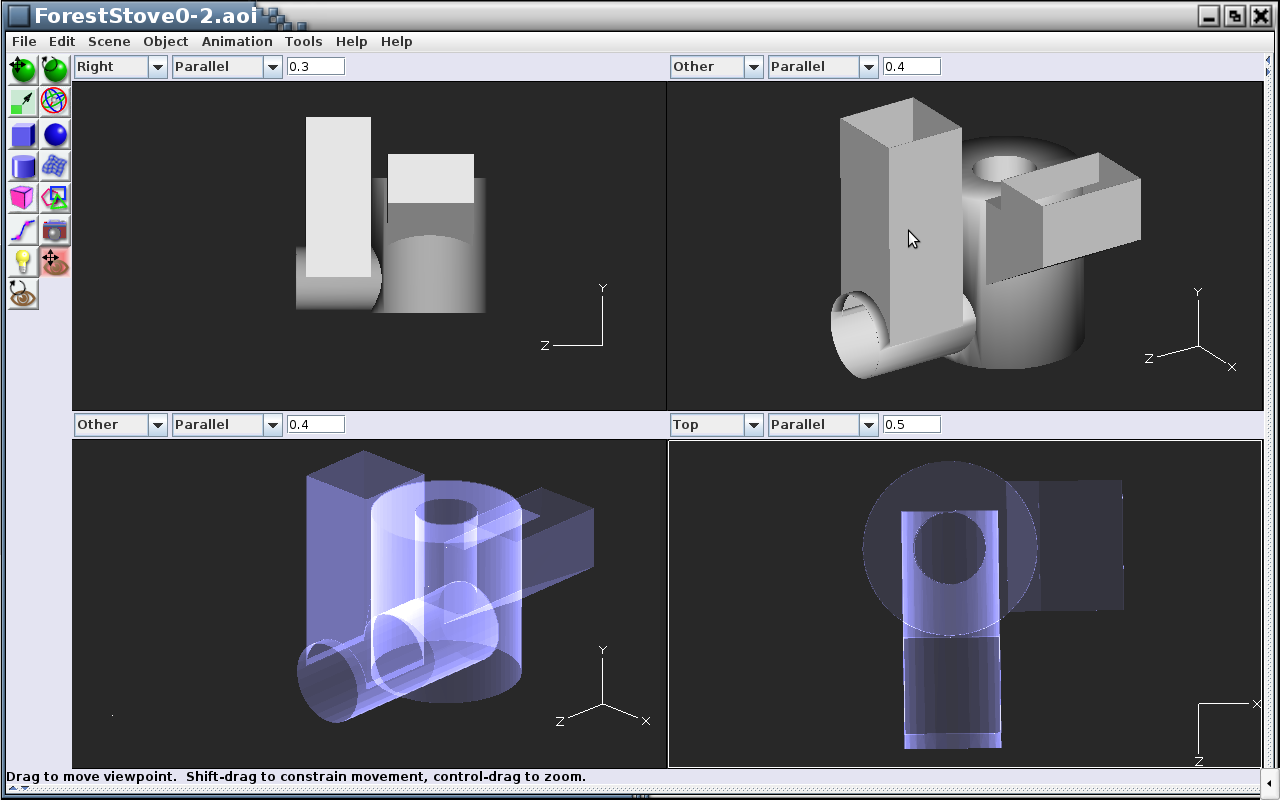
Task: Choose the Create Camera tool
Action: coord(55,230)
